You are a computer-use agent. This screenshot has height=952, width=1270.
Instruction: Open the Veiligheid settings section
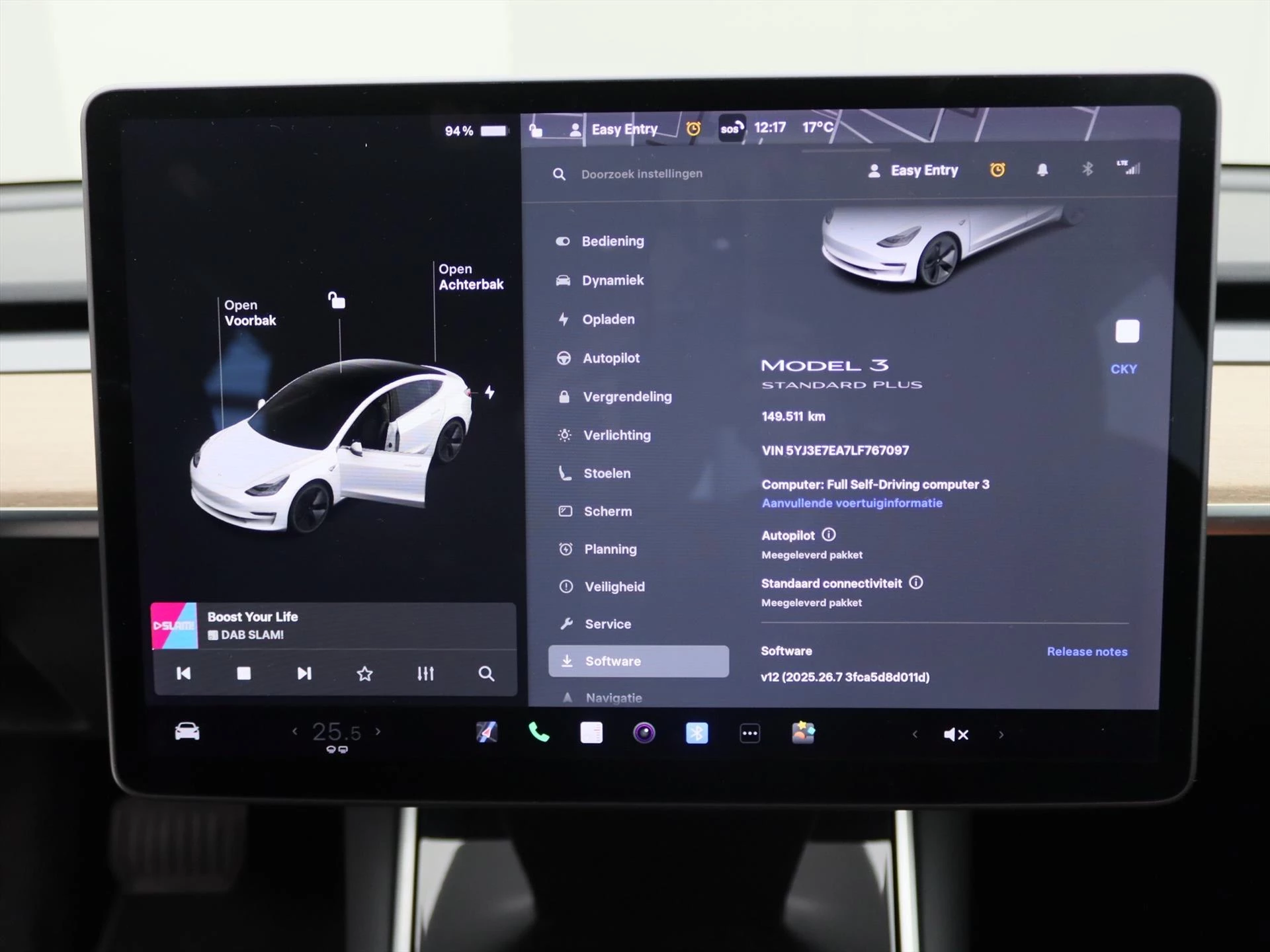pos(613,586)
